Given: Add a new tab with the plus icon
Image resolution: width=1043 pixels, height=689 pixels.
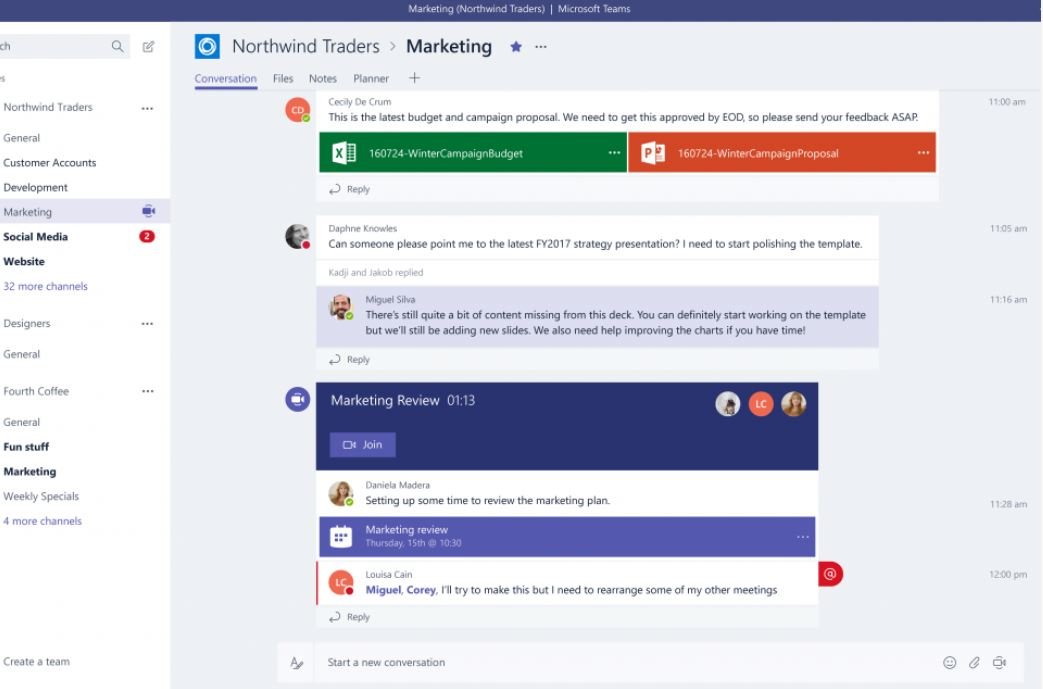Looking at the screenshot, I should (x=414, y=78).
